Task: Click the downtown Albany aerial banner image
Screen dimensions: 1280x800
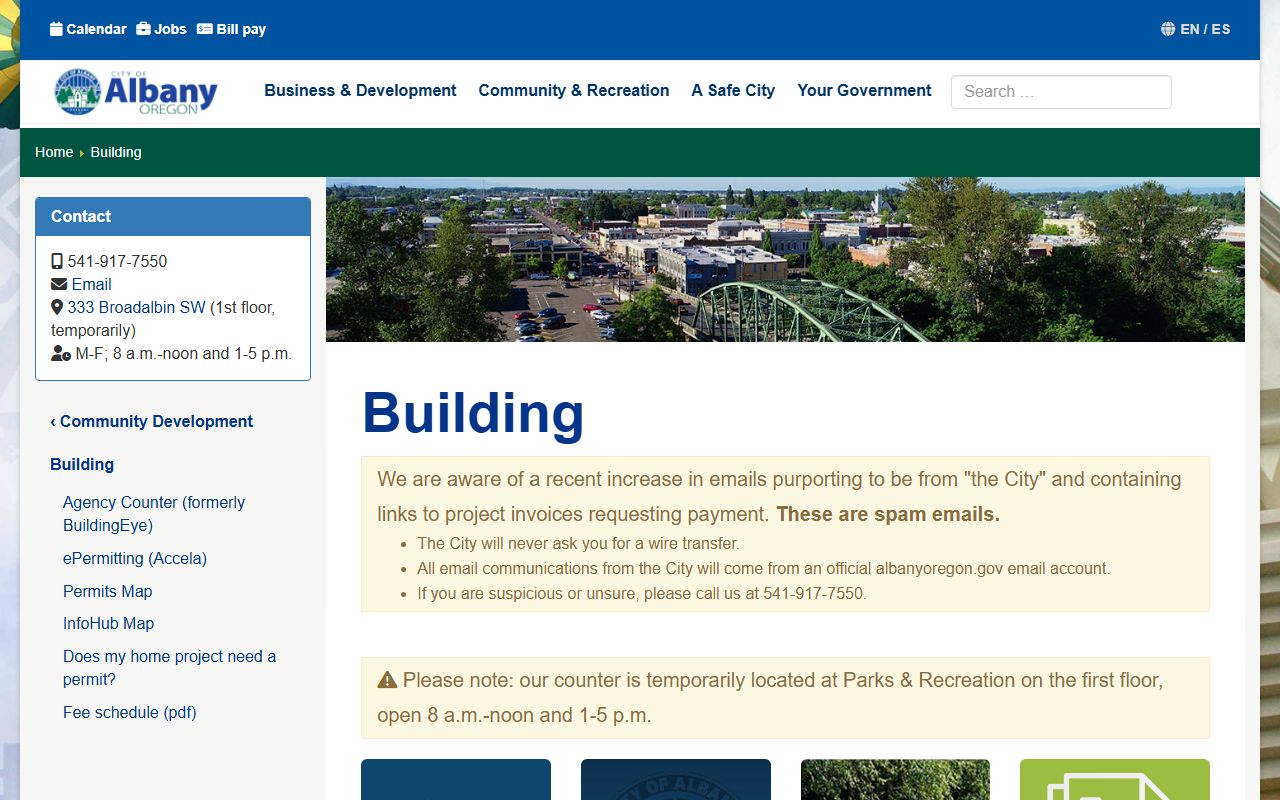Action: coord(785,260)
